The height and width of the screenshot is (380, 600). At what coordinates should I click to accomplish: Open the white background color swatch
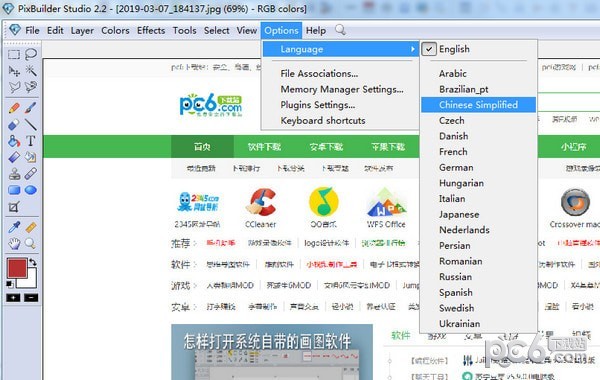(x=31, y=282)
